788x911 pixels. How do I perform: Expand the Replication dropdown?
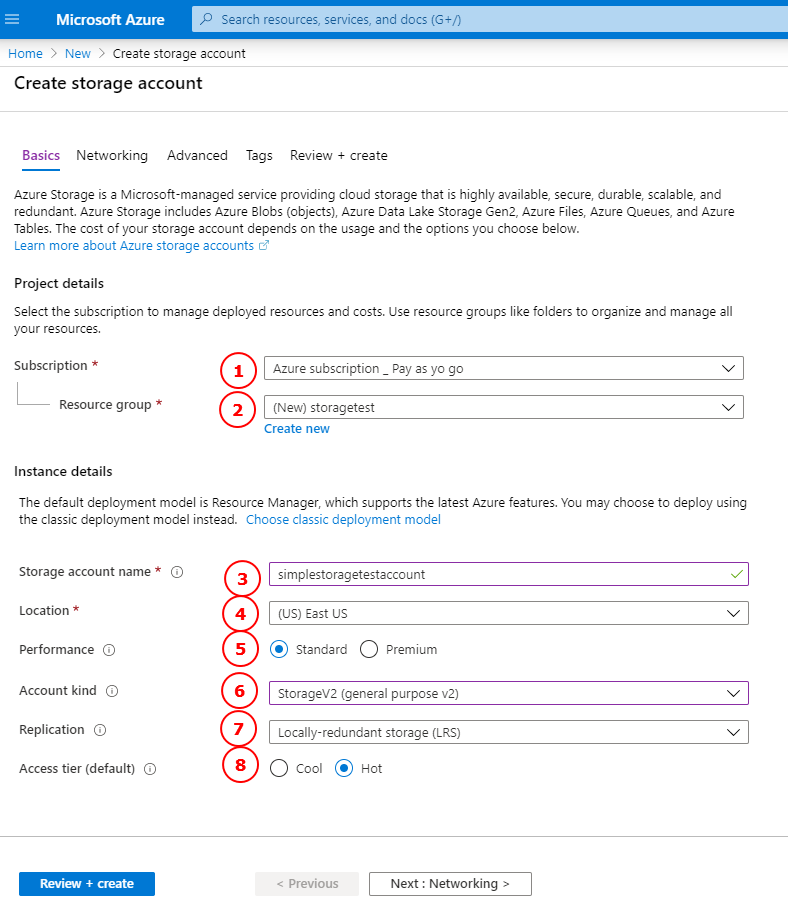pyautogui.click(x=508, y=732)
